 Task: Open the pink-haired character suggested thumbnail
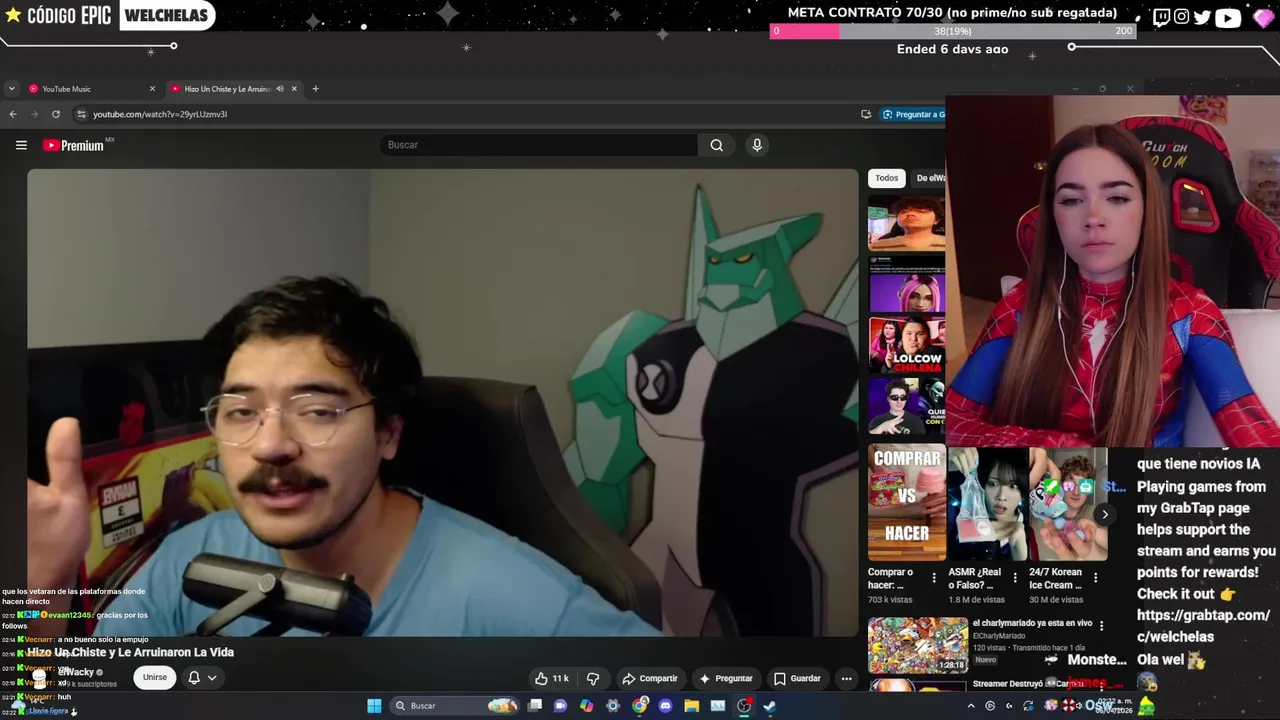coord(907,284)
